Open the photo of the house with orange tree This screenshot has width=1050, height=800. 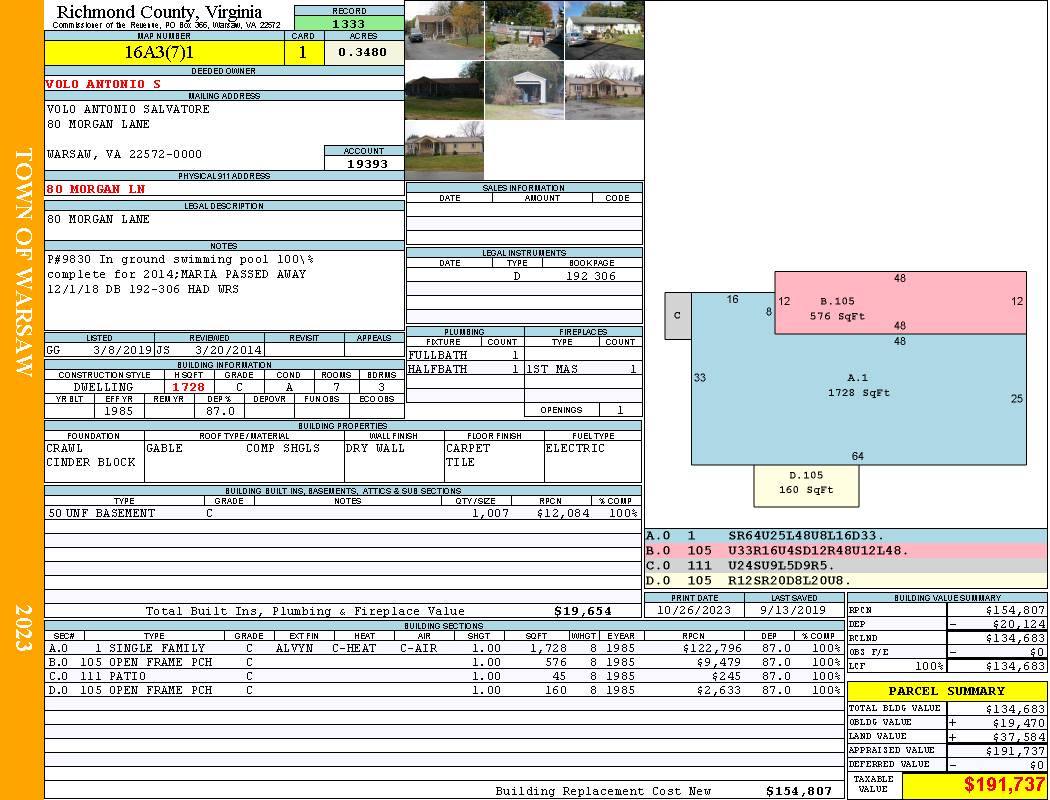pos(444,30)
